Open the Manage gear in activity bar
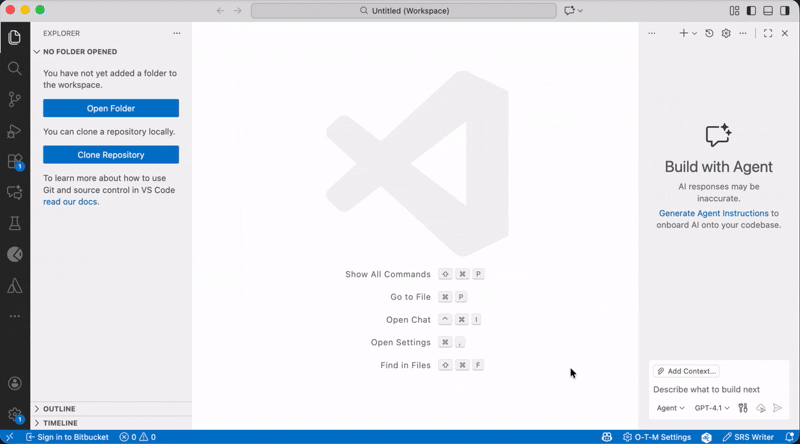This screenshot has width=800, height=444. 15,415
